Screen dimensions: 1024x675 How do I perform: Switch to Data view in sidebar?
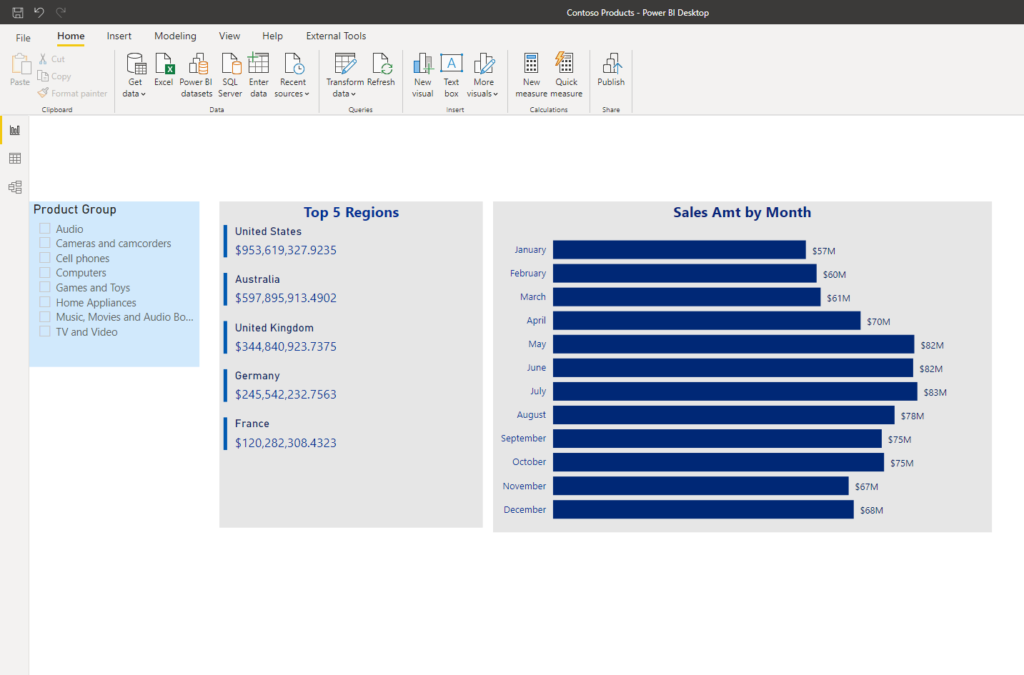[x=15, y=159]
